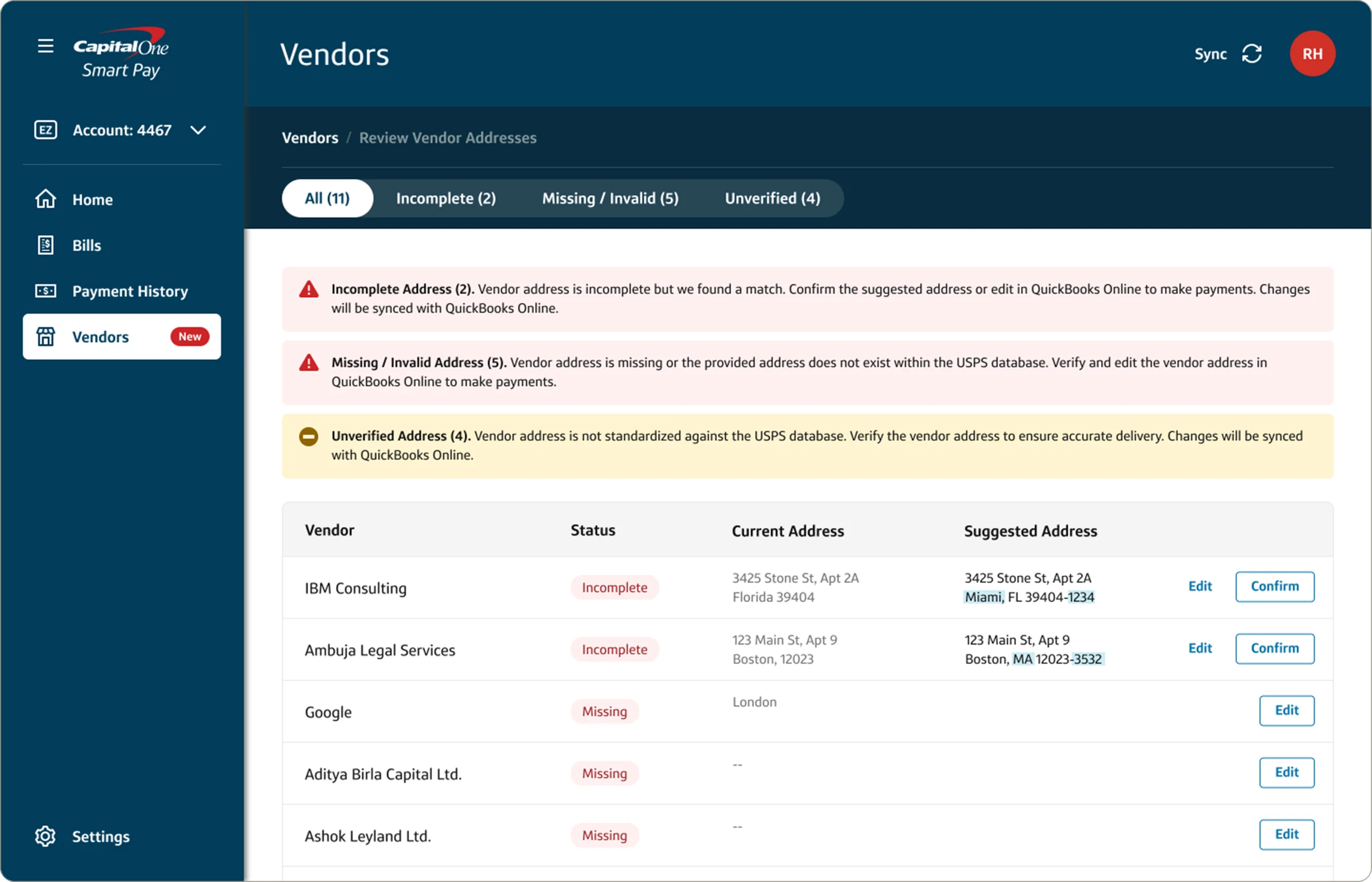Switch to the Missing / Invalid (5) tab
Image resolution: width=1372 pixels, height=882 pixels.
[x=610, y=198]
